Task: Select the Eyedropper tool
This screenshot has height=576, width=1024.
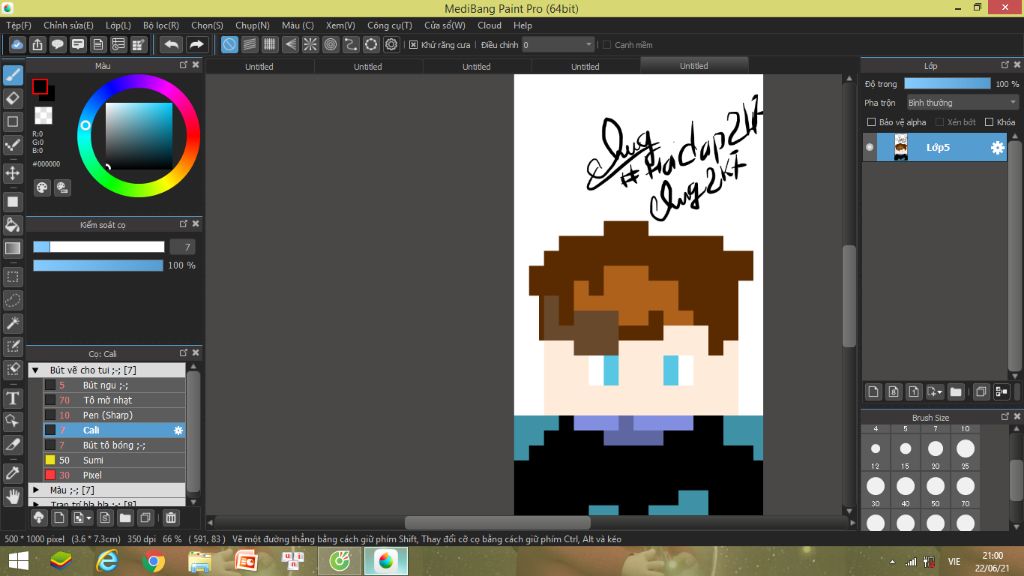Action: 13,473
